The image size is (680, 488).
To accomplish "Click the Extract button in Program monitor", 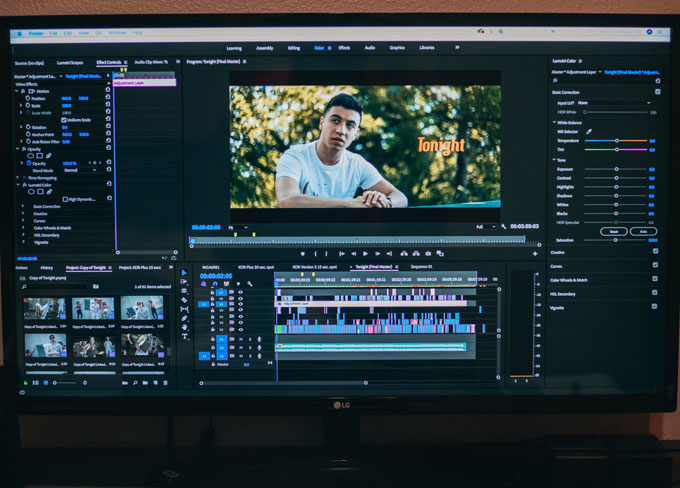I will [416, 254].
